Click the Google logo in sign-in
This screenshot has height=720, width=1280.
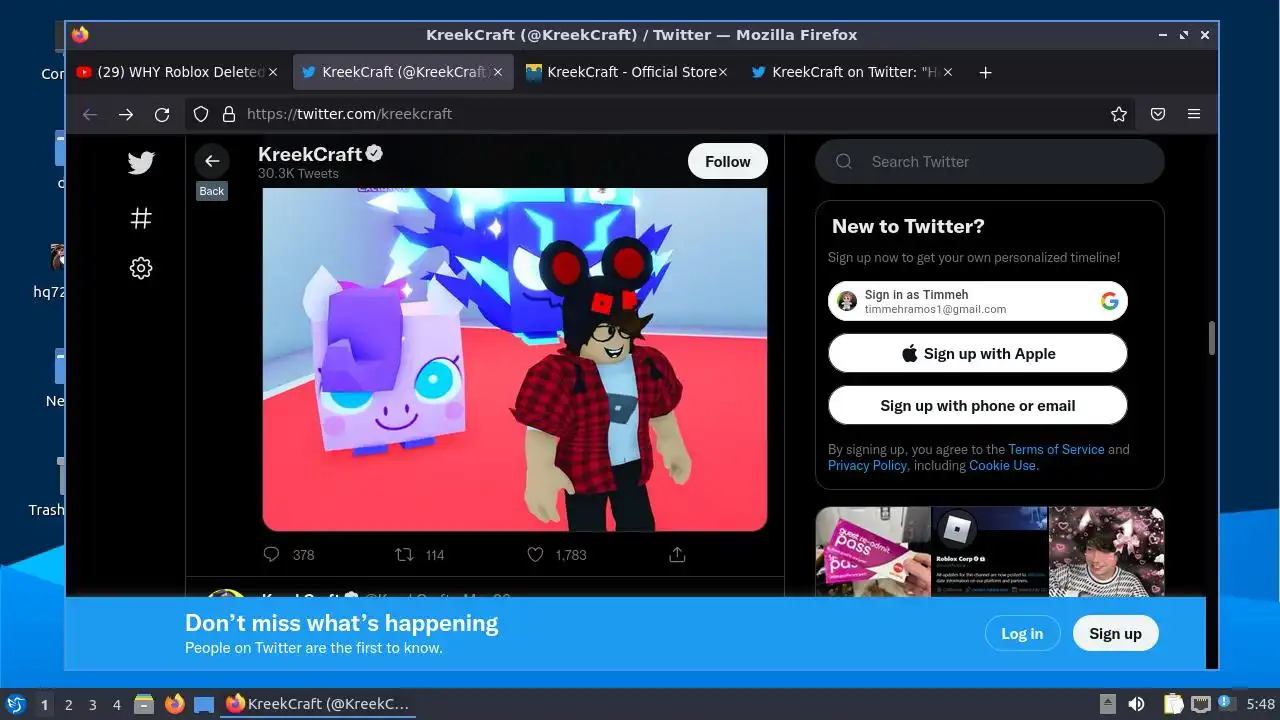[x=1109, y=301]
